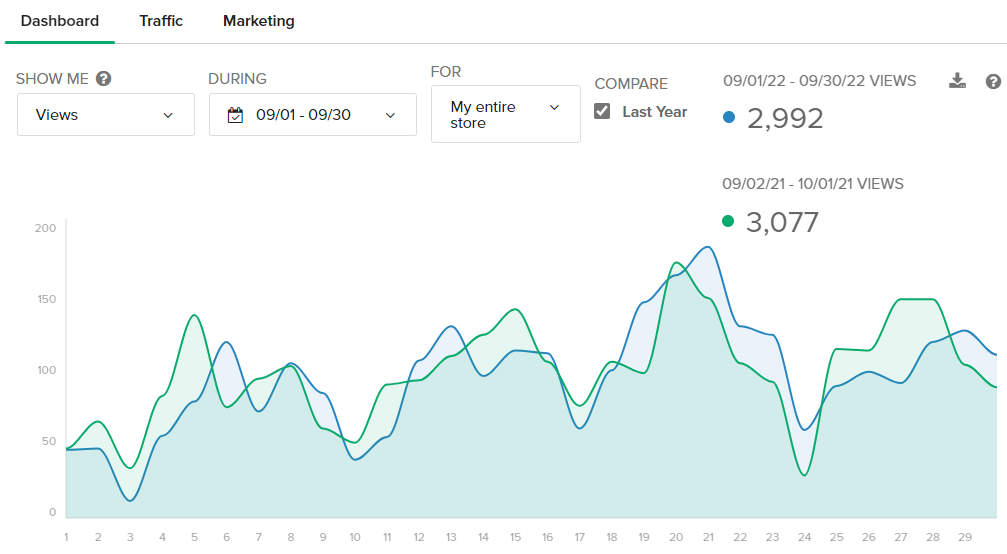Click the 2,992 views total
The height and width of the screenshot is (554, 1007).
(785, 119)
